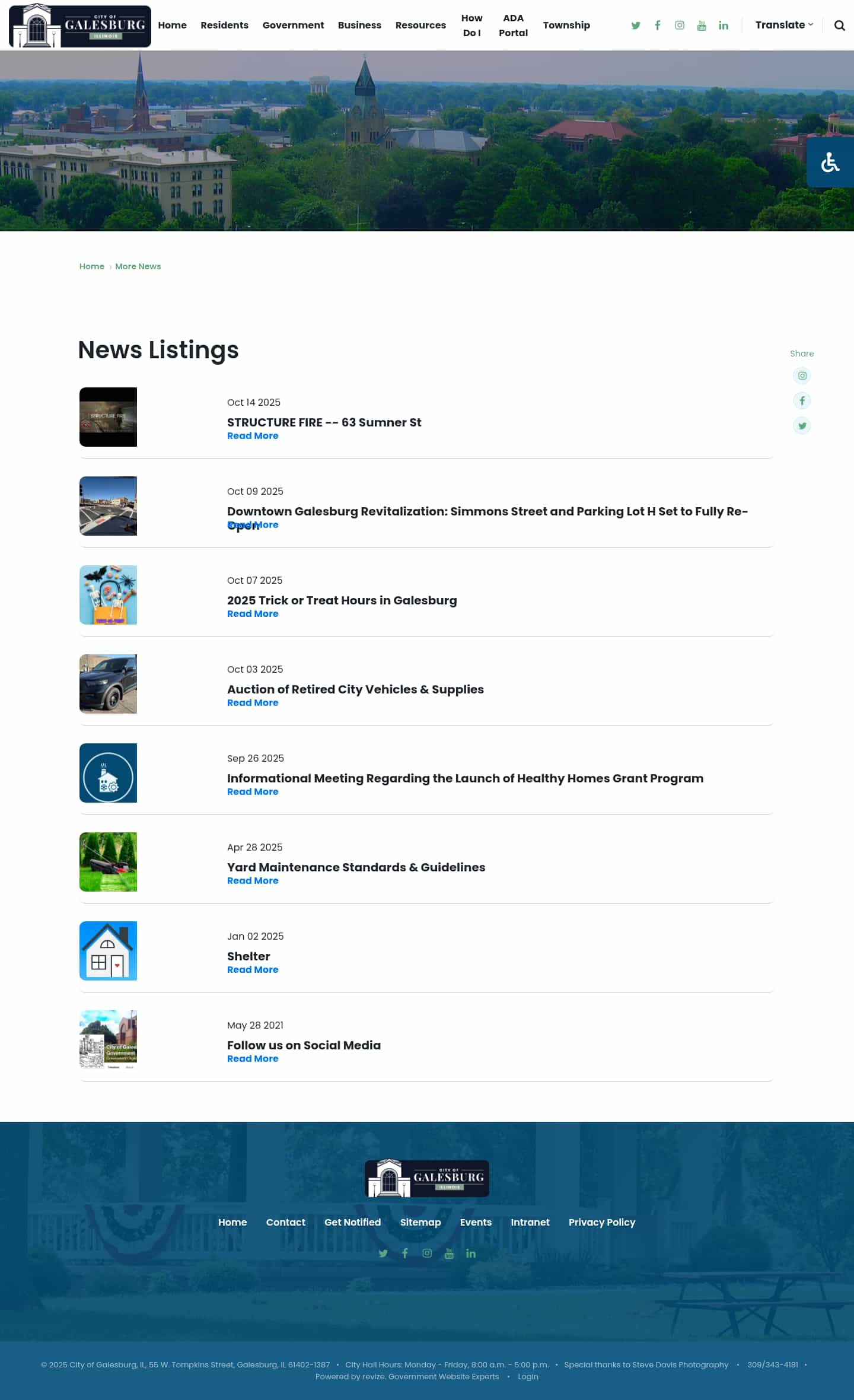Go to Home in the breadcrumb
Screen dimensions: 854x1400
point(92,266)
